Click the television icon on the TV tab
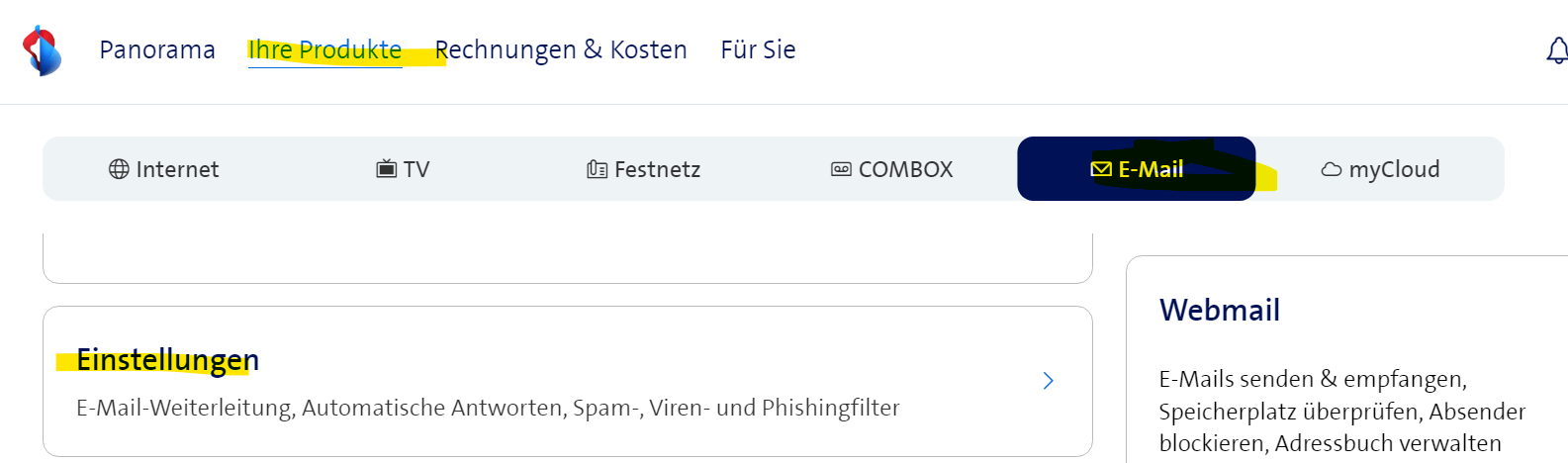The width and height of the screenshot is (1568, 463). [x=386, y=169]
